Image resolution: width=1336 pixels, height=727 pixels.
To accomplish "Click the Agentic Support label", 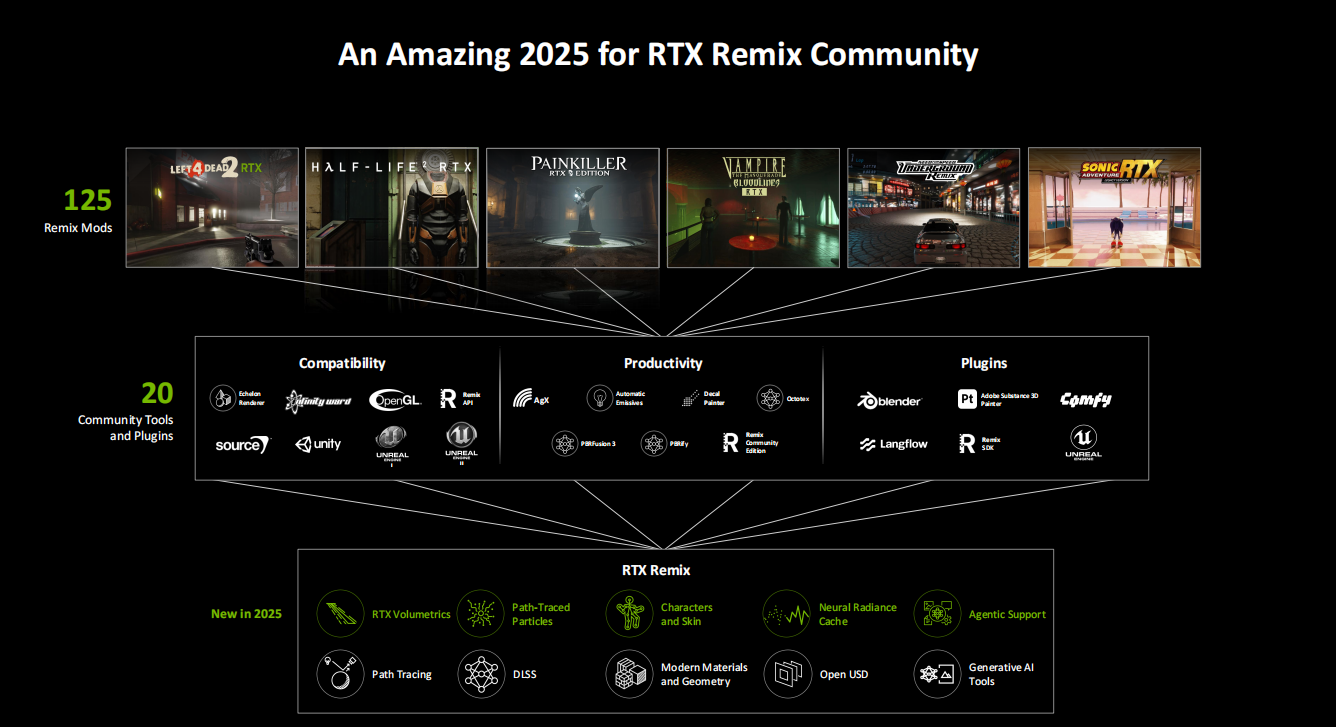I will click(1007, 614).
